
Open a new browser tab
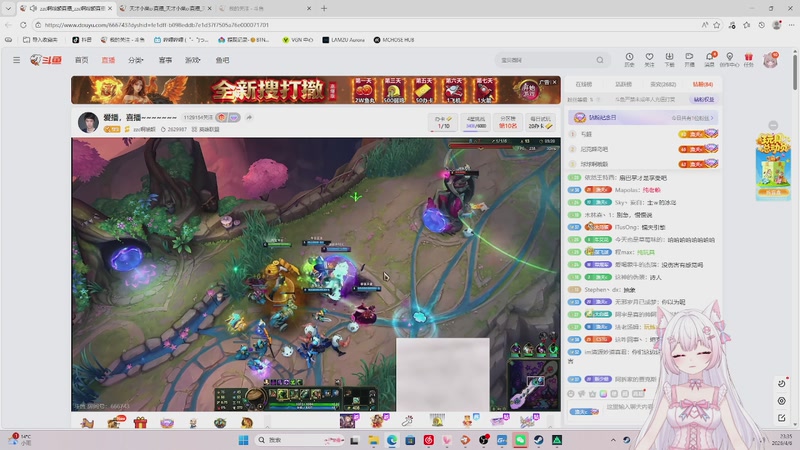pos(324,8)
